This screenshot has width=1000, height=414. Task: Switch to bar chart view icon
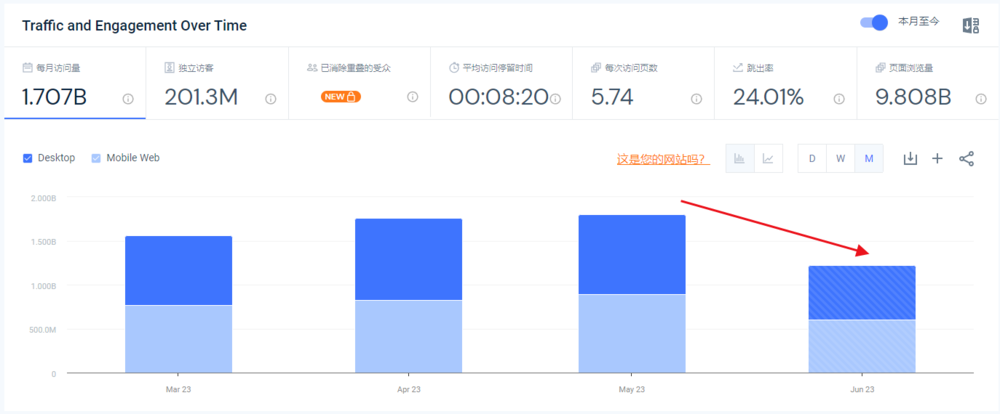tap(740, 158)
